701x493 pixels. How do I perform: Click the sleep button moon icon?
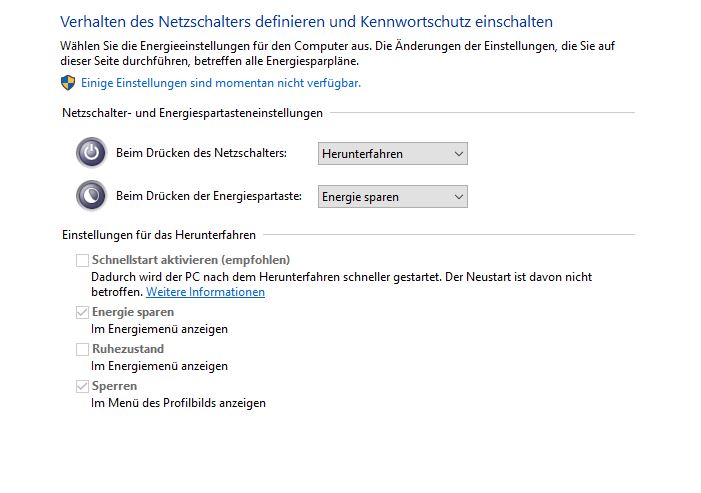91,195
